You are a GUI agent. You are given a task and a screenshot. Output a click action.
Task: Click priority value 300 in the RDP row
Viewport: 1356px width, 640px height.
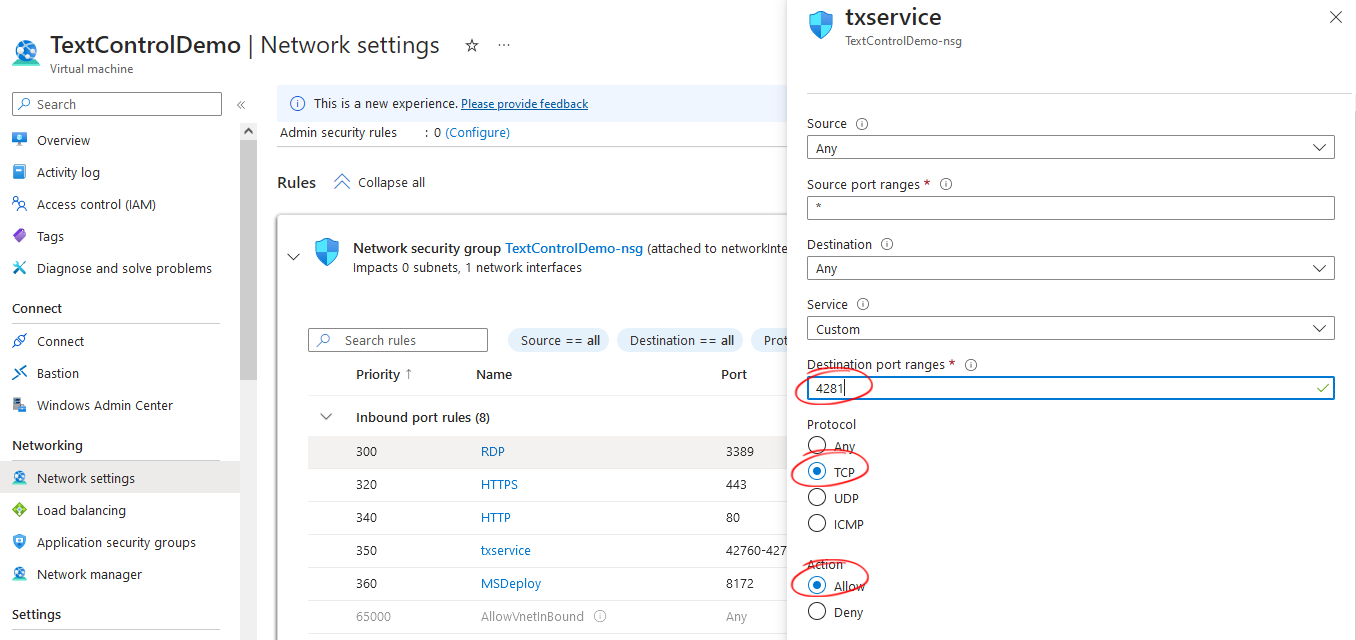367,452
